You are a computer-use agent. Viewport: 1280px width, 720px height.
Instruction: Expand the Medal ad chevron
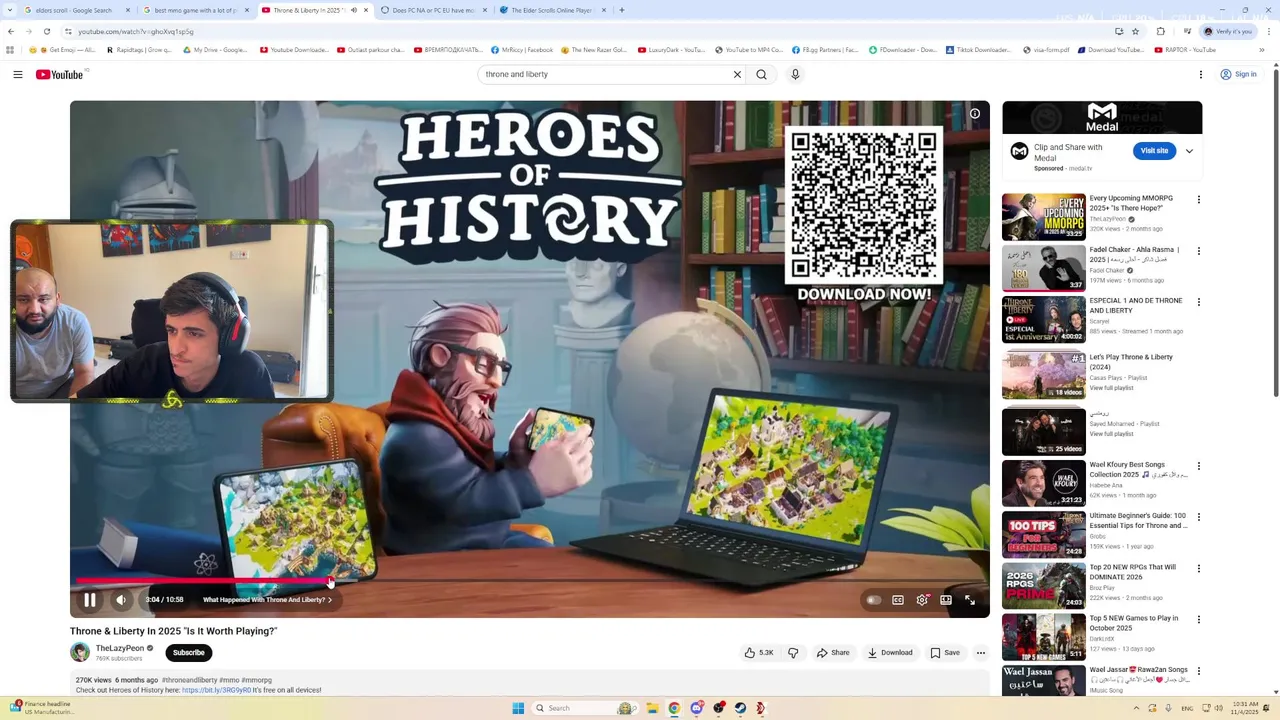coord(1189,151)
